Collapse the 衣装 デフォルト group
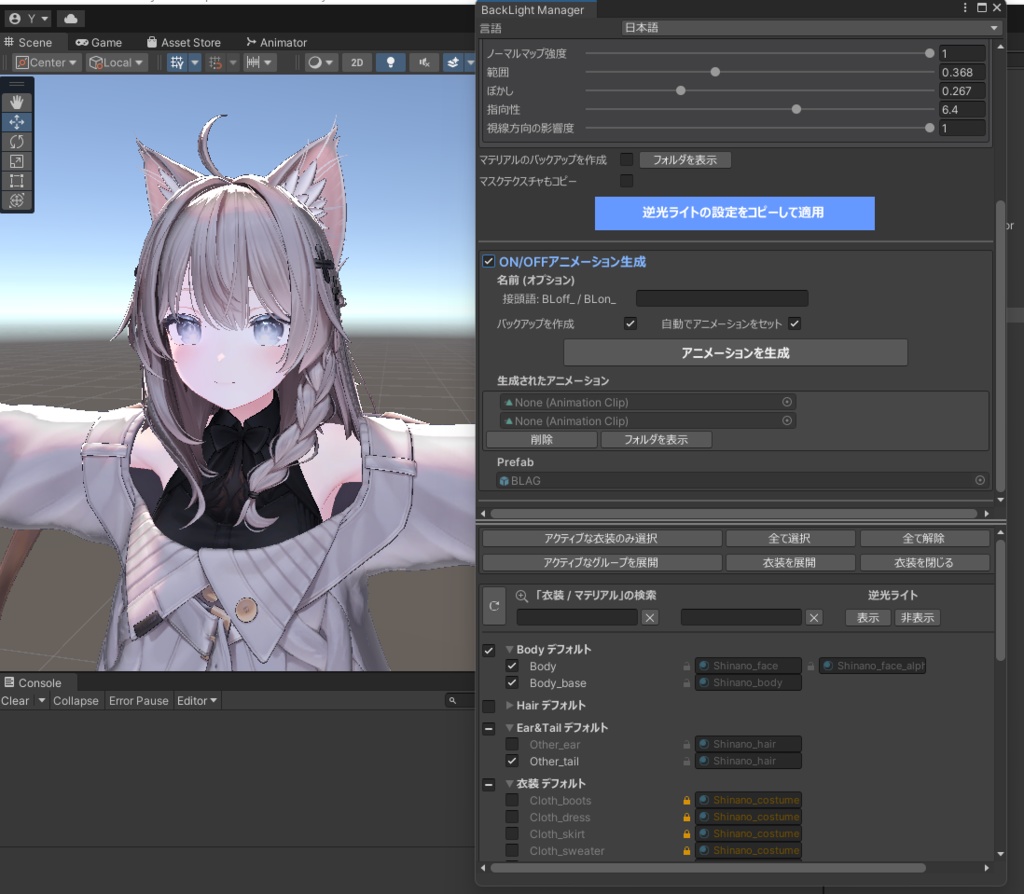Viewport: 1024px width, 894px height. pos(509,784)
